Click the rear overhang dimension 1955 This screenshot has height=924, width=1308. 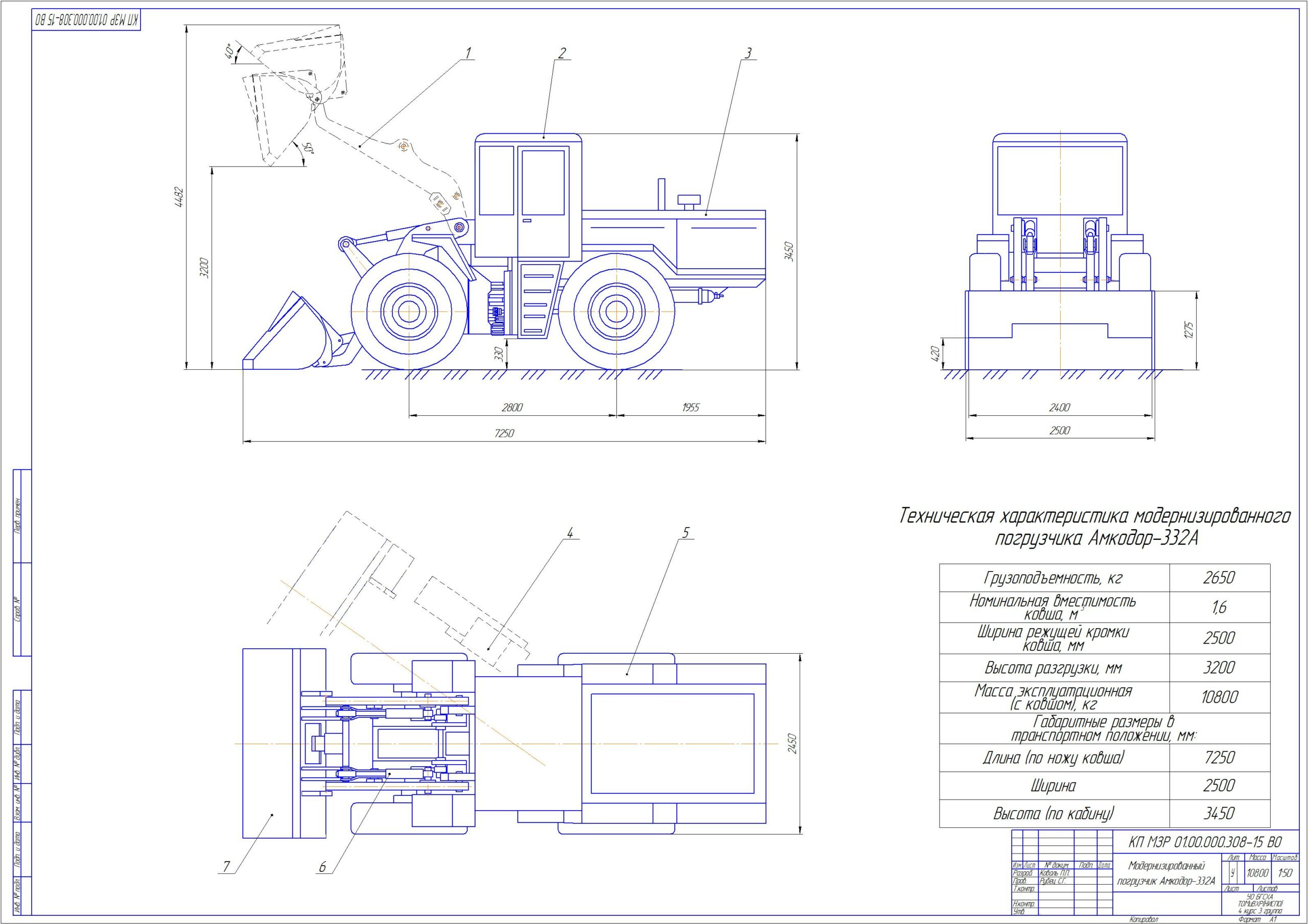(x=690, y=407)
